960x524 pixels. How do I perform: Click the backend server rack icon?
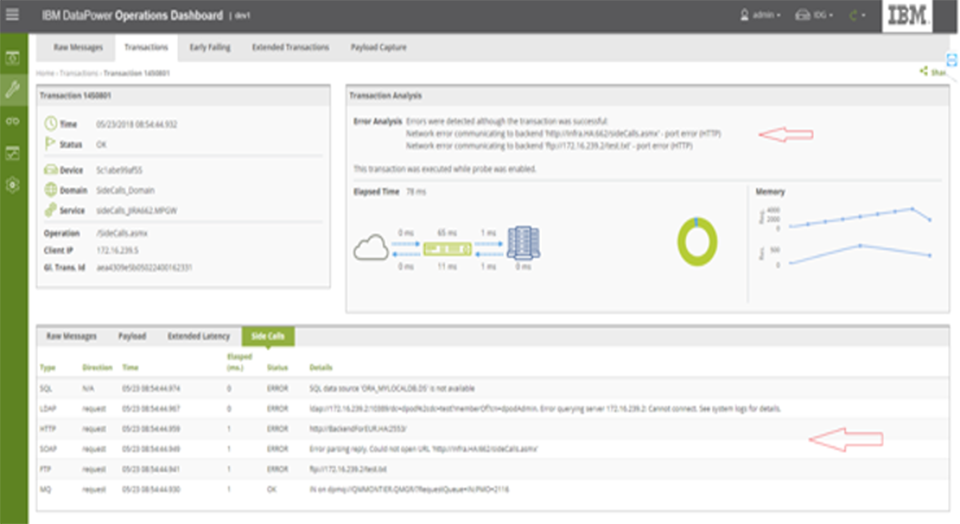pos(523,243)
